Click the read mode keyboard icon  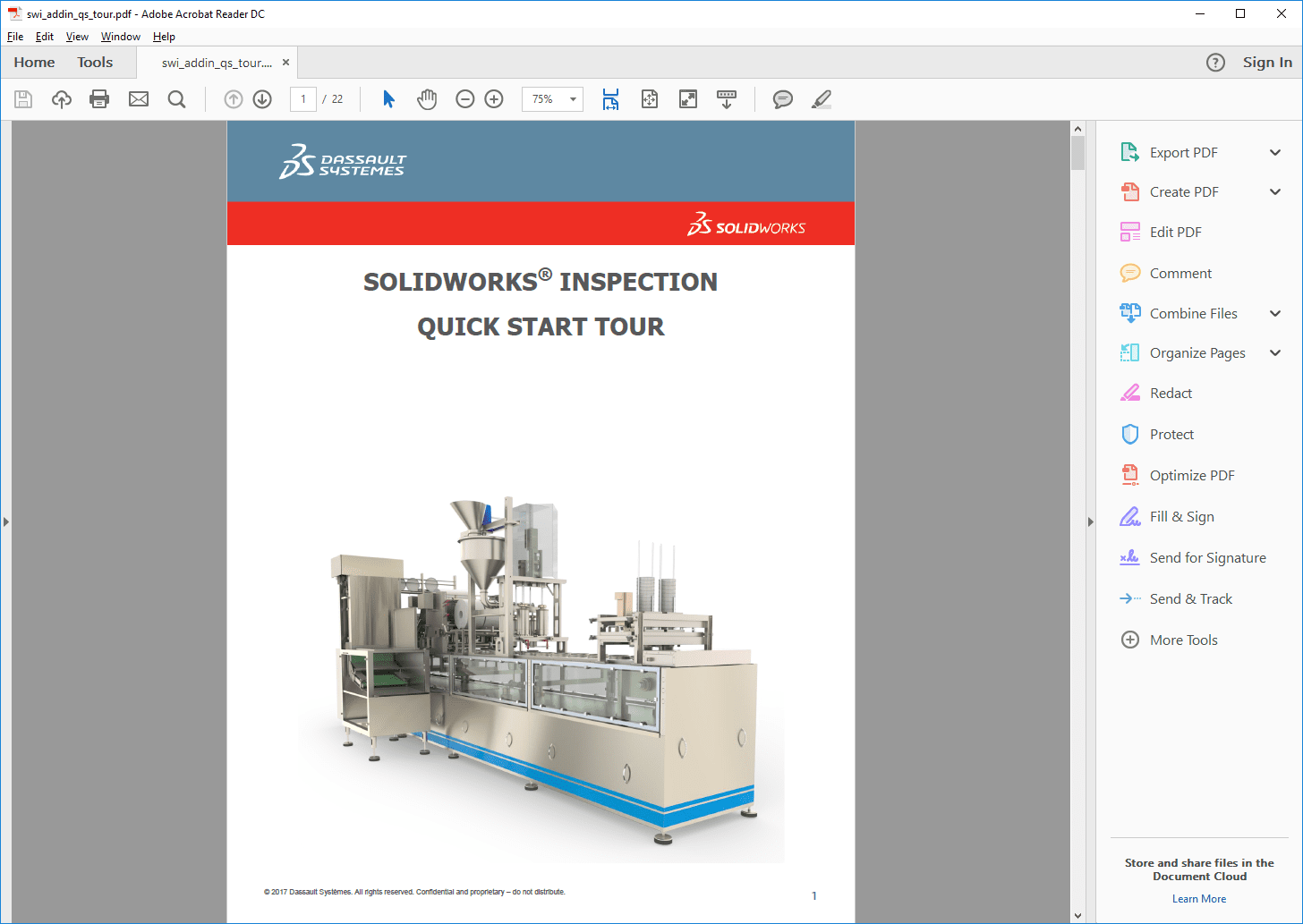point(727,99)
